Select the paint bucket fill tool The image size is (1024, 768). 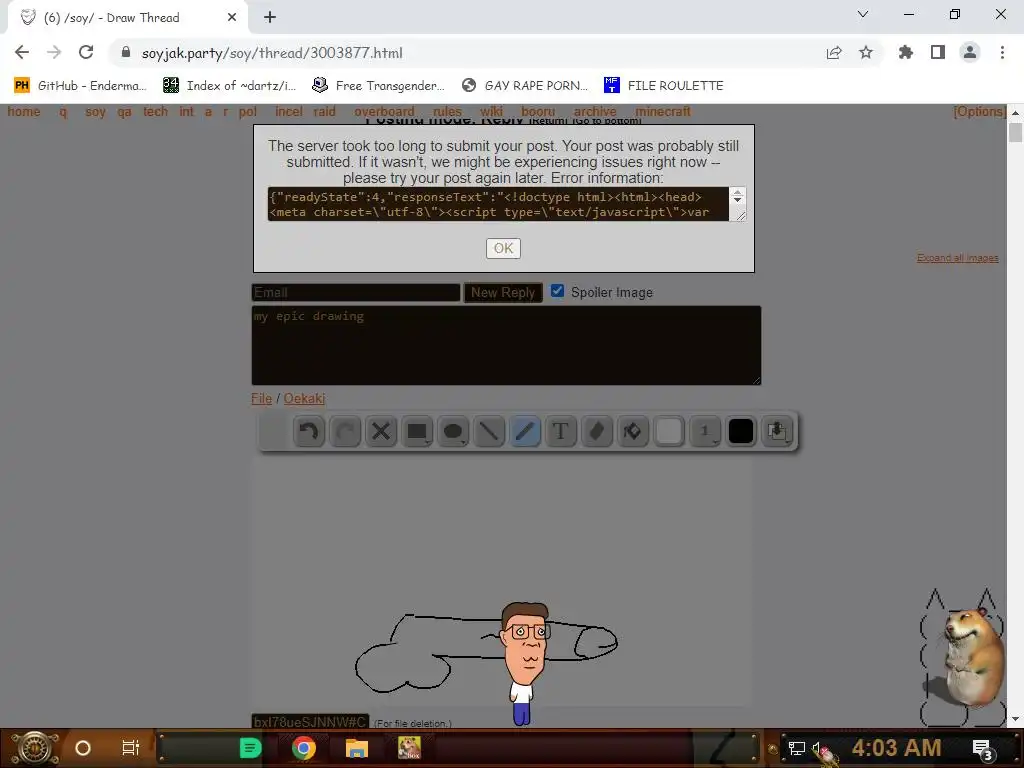(633, 431)
